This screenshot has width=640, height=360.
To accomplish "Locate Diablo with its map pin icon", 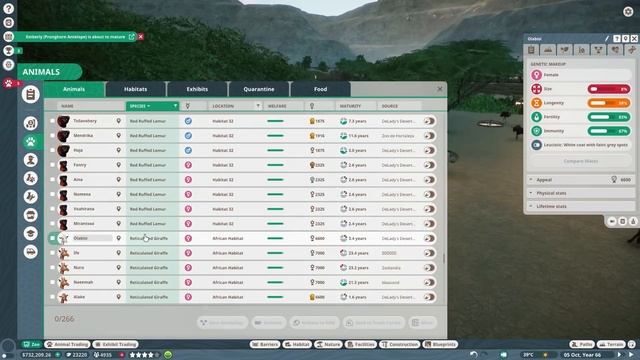I will 118,238.
